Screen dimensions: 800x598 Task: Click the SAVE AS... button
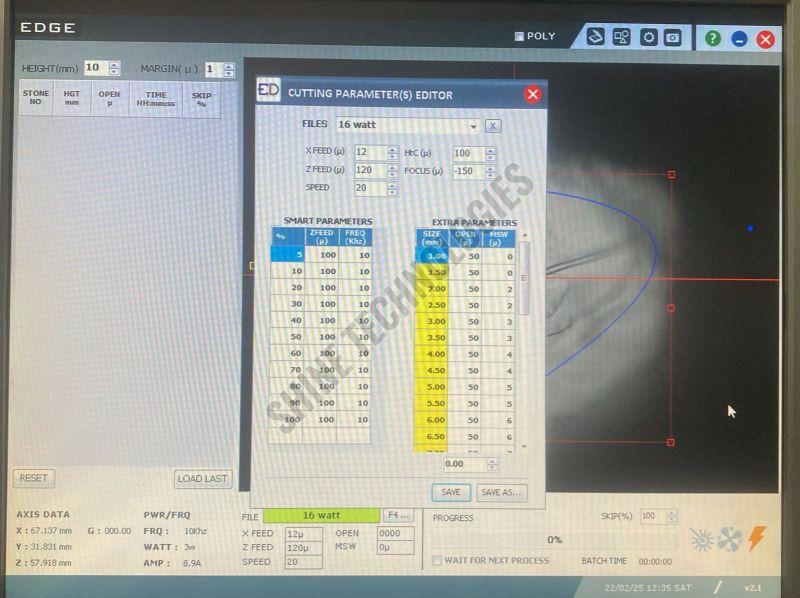(x=500, y=492)
